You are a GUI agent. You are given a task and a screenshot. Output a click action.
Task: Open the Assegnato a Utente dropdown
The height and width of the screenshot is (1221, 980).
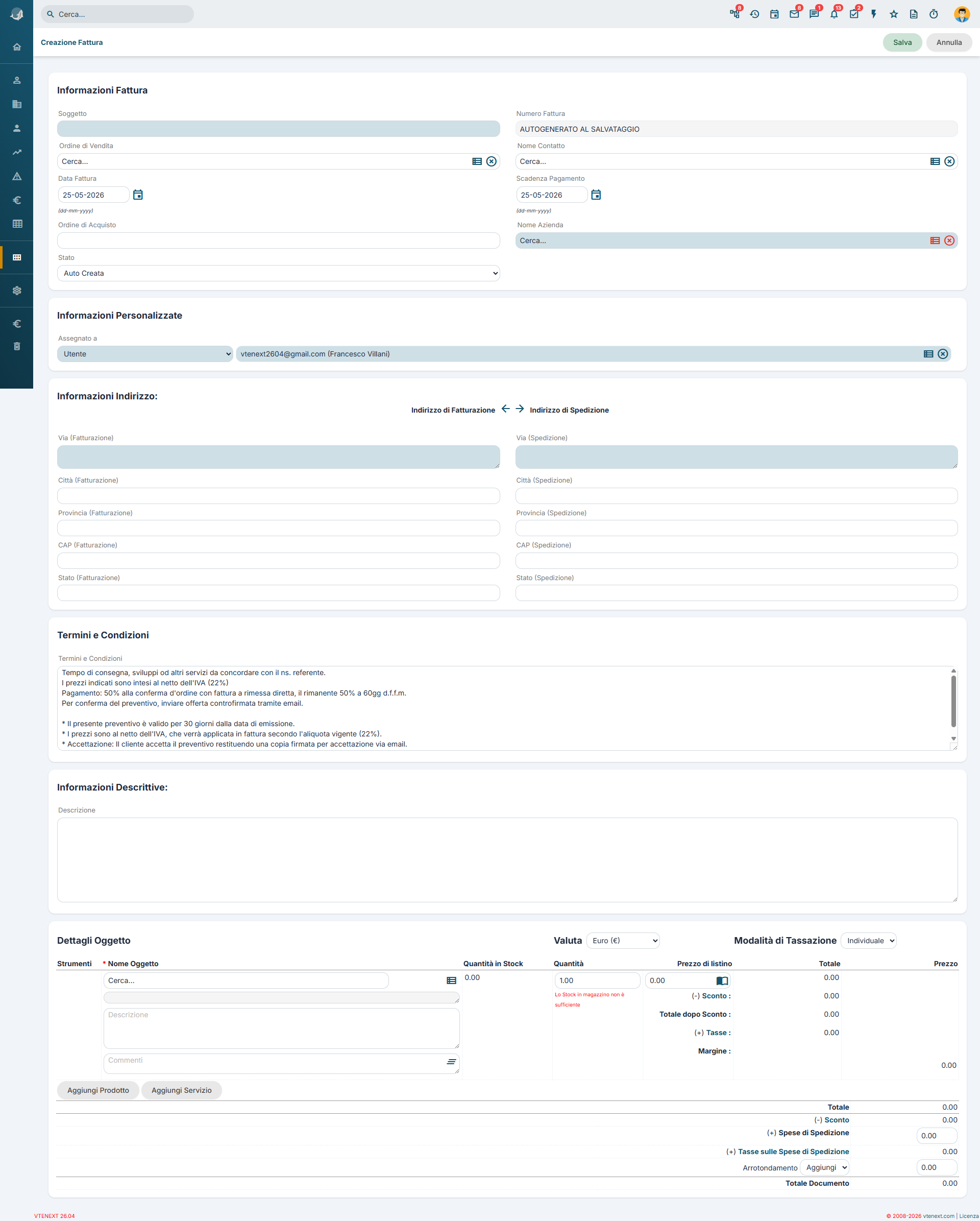click(x=145, y=354)
